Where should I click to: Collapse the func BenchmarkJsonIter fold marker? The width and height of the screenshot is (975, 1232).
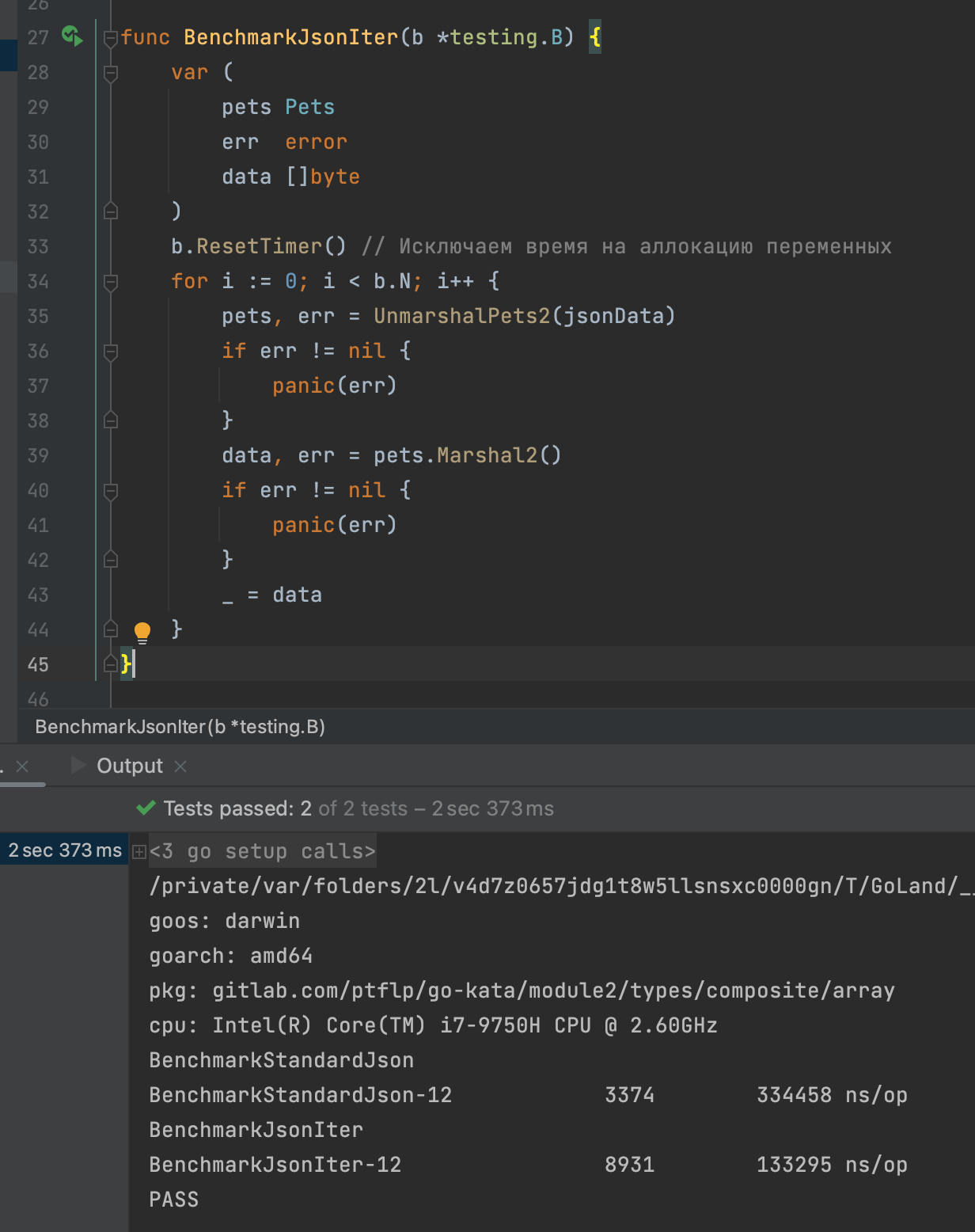click(x=111, y=38)
